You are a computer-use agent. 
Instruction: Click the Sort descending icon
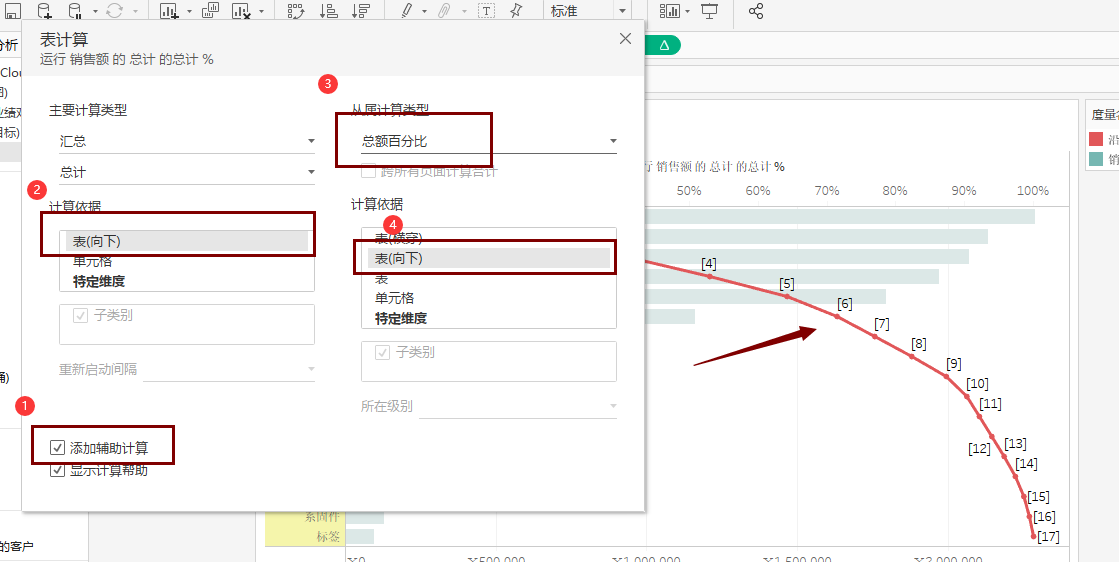tap(361, 11)
